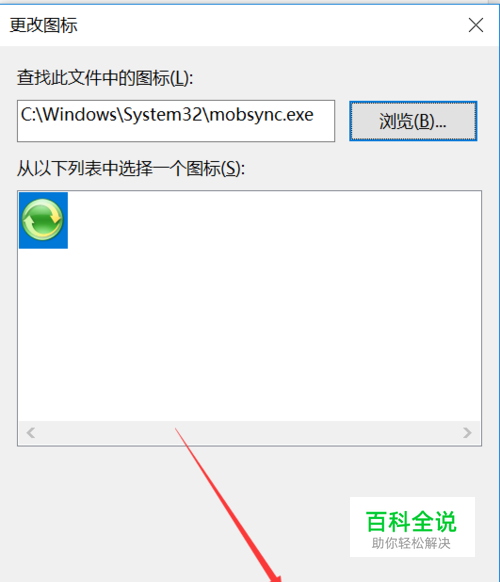
Task: Focus the icon file path input field
Action: coord(176,121)
